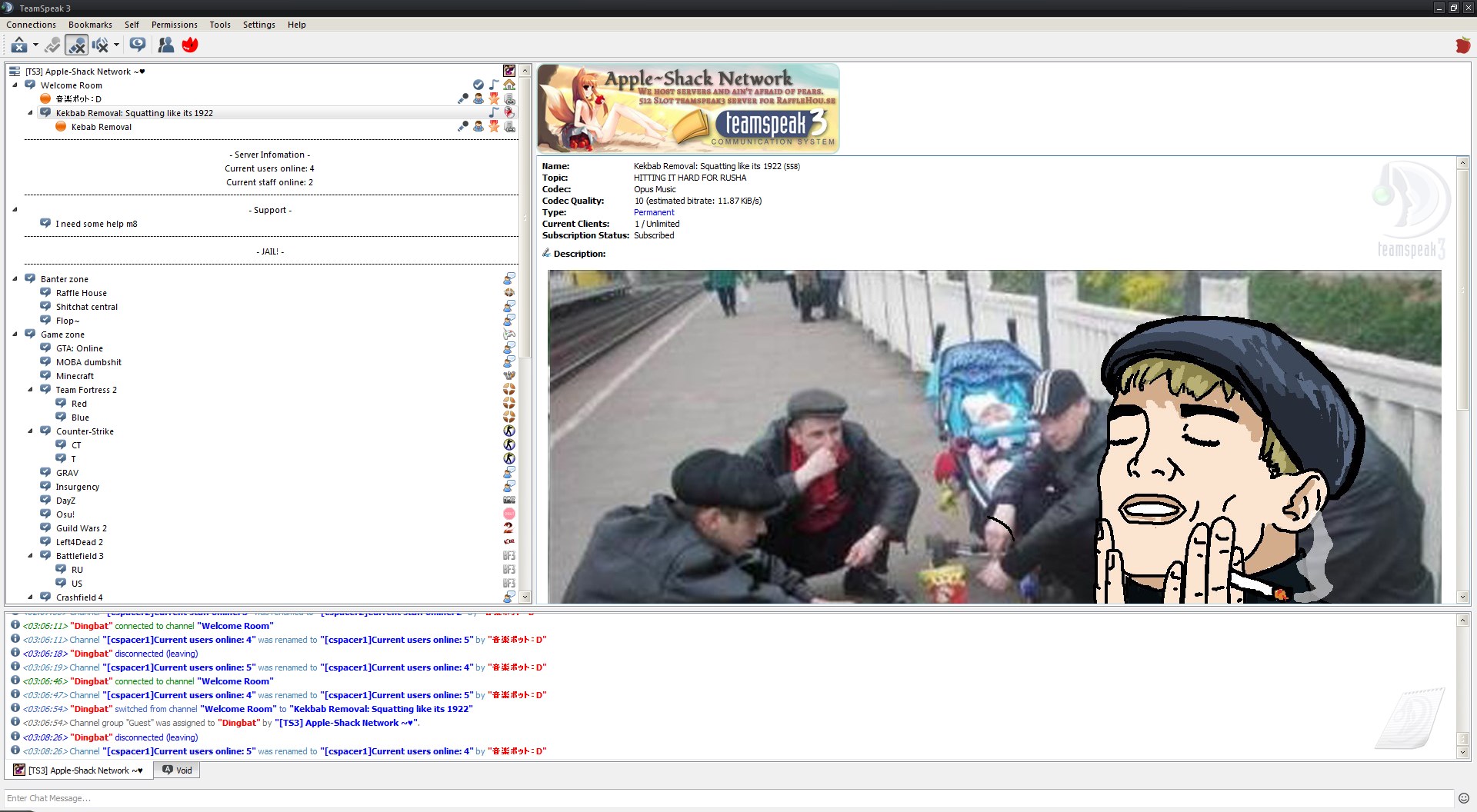The width and height of the screenshot is (1477, 812).
Task: Click the Enter Chat Message input field
Action: (x=729, y=798)
